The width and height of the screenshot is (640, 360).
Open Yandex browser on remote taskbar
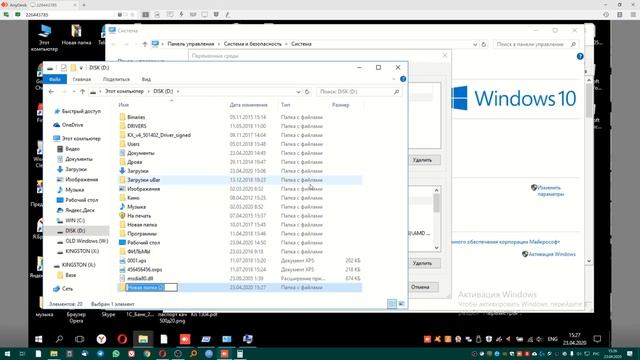pos(101,339)
